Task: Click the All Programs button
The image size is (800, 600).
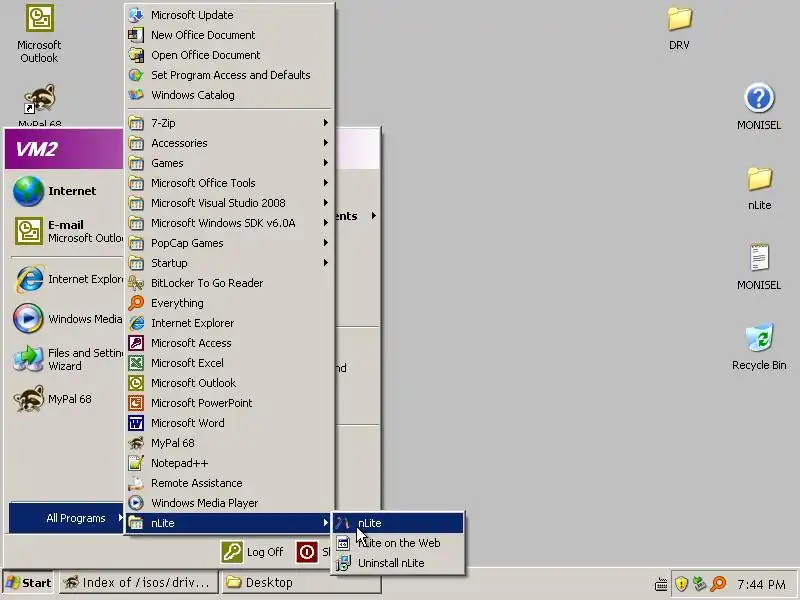Action: click(66, 518)
